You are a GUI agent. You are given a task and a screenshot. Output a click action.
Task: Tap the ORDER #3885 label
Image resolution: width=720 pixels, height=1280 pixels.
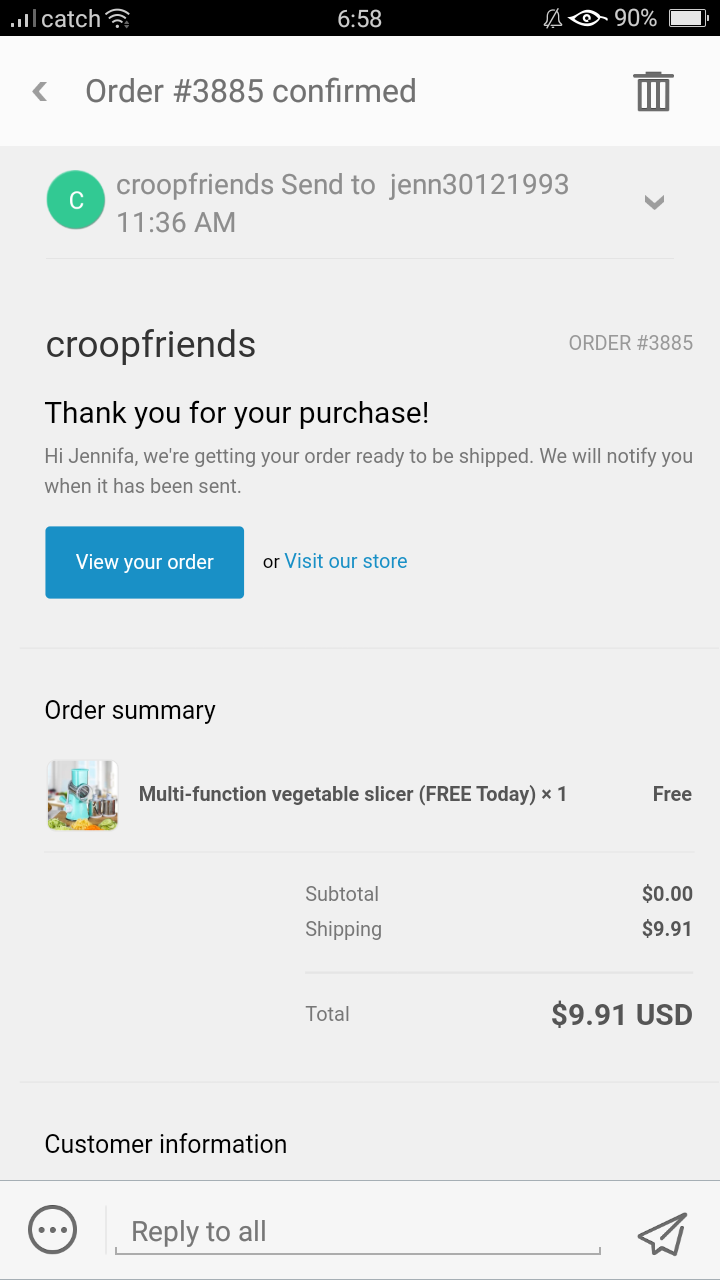(x=631, y=343)
